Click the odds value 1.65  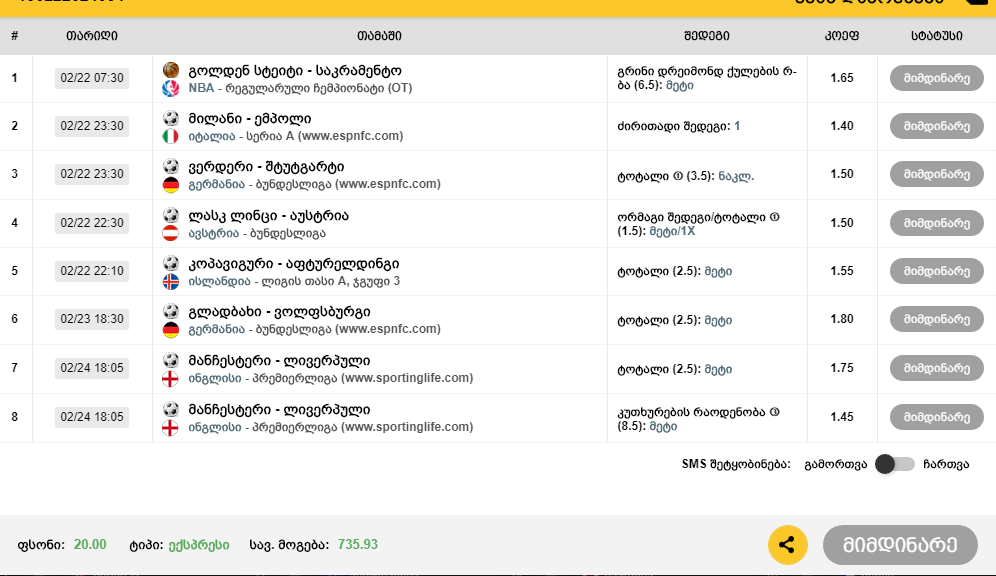pos(842,78)
